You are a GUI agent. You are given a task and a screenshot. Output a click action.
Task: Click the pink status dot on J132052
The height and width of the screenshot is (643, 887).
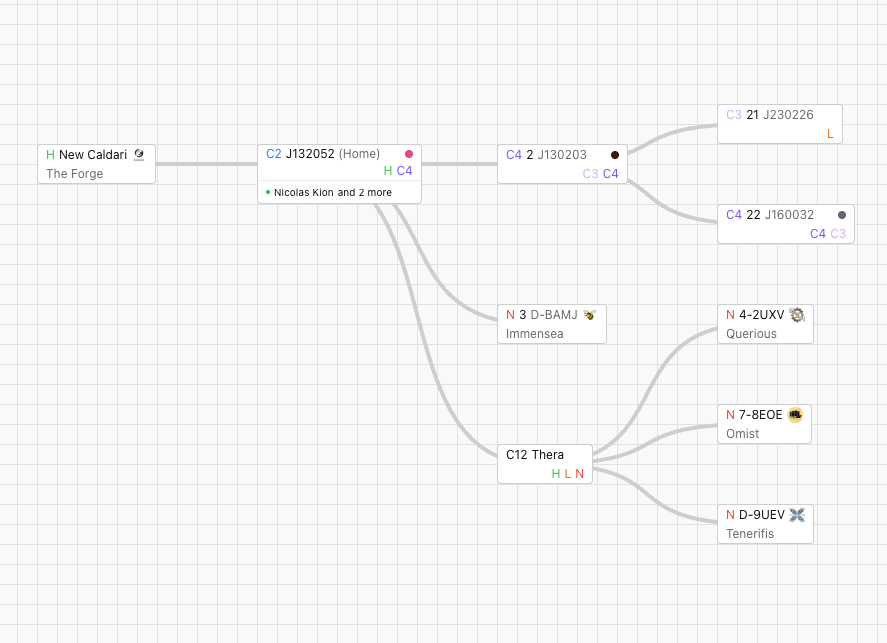(x=409, y=154)
